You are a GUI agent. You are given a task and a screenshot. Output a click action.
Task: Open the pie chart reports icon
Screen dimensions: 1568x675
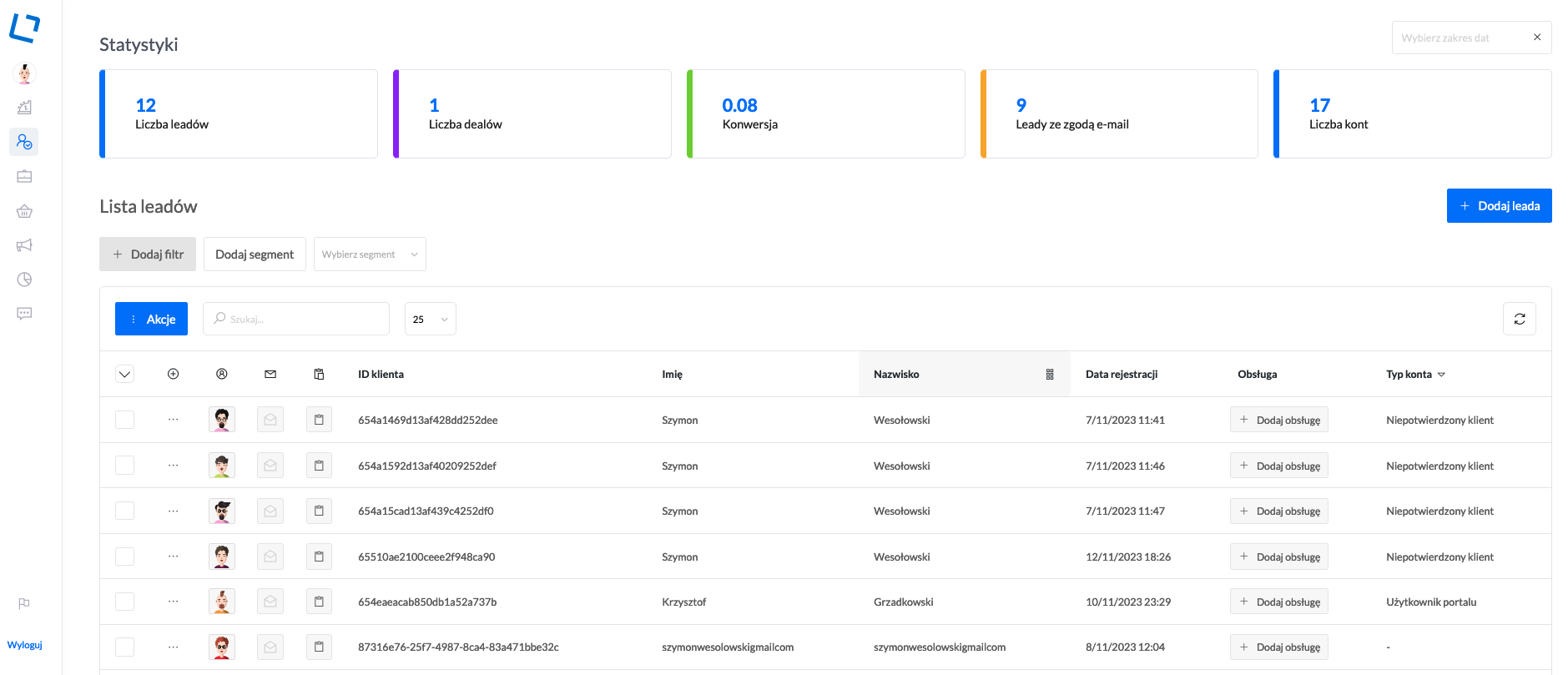(x=24, y=280)
